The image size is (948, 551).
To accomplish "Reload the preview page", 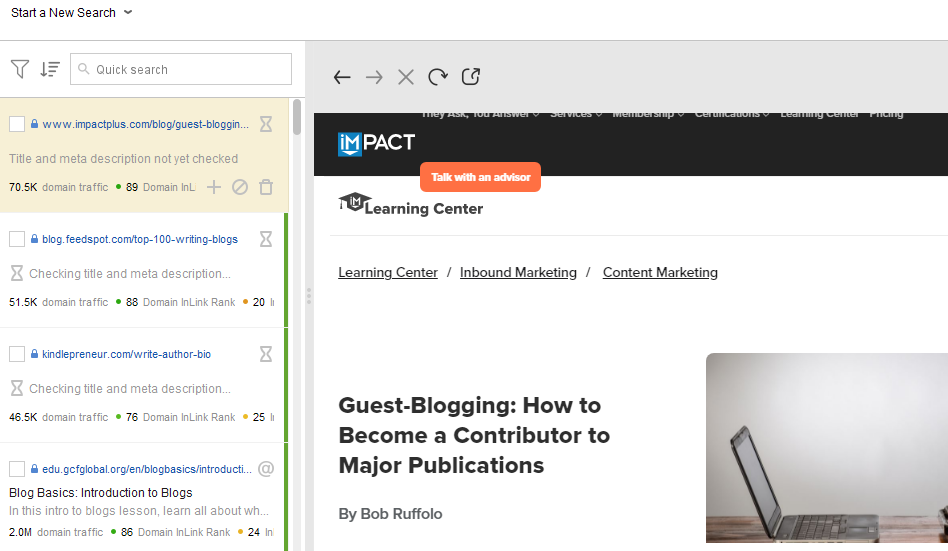I will tap(438, 77).
